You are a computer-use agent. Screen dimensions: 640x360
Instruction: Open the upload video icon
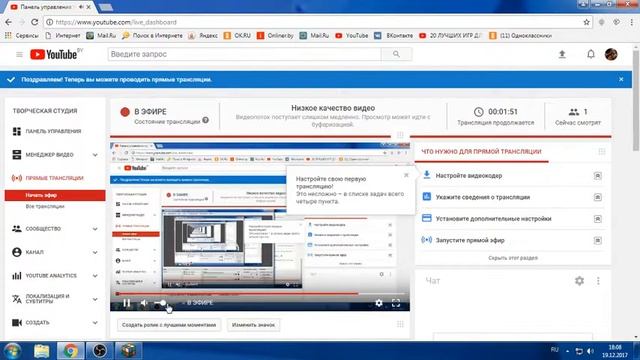[562, 54]
